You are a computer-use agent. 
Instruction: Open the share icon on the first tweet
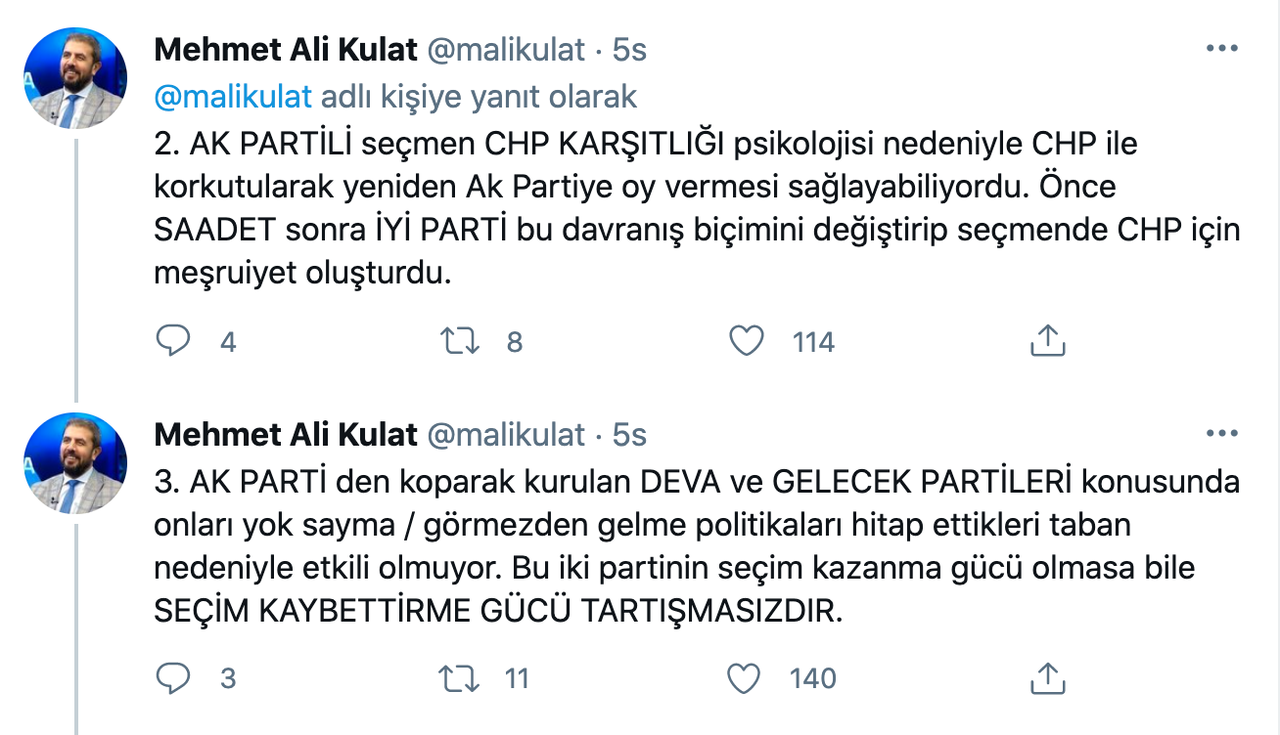tap(1048, 341)
